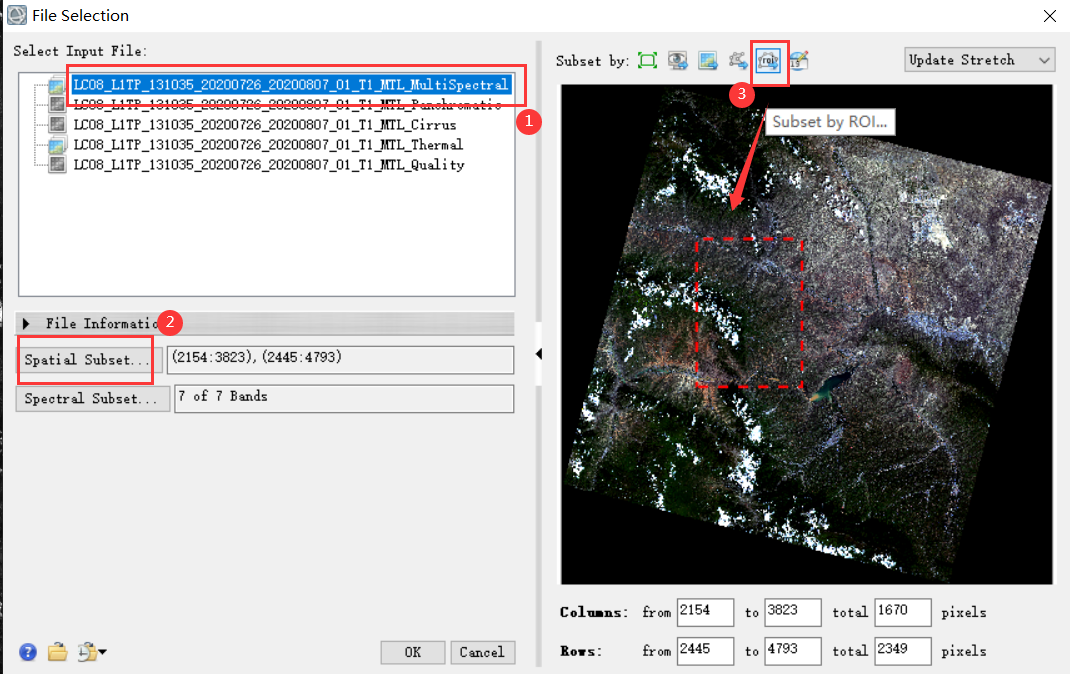The height and width of the screenshot is (674, 1070).
Task: Click the Use Full Extent subset icon
Action: coord(647,61)
